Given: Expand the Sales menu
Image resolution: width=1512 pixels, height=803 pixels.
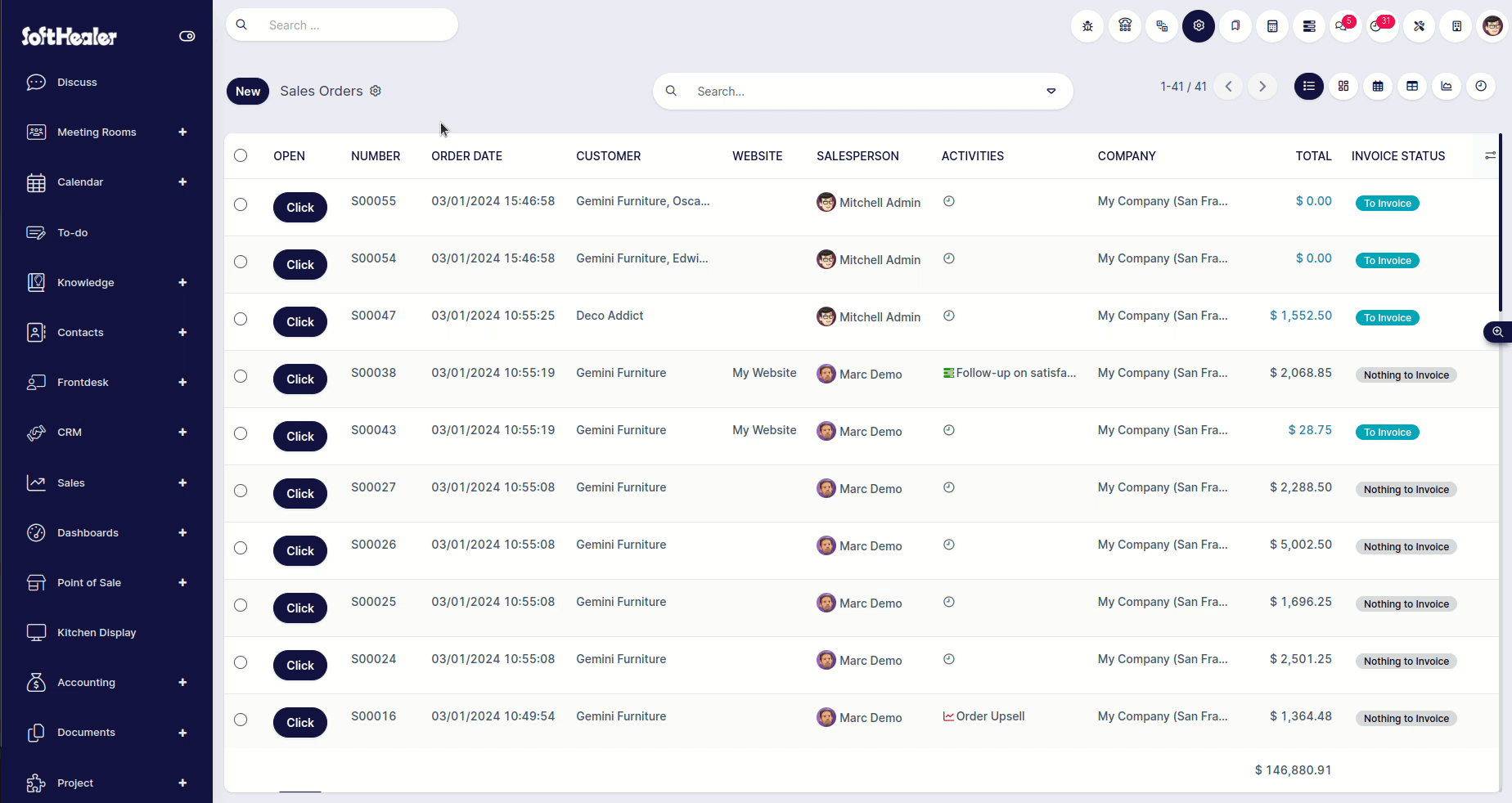Looking at the screenshot, I should [182, 482].
